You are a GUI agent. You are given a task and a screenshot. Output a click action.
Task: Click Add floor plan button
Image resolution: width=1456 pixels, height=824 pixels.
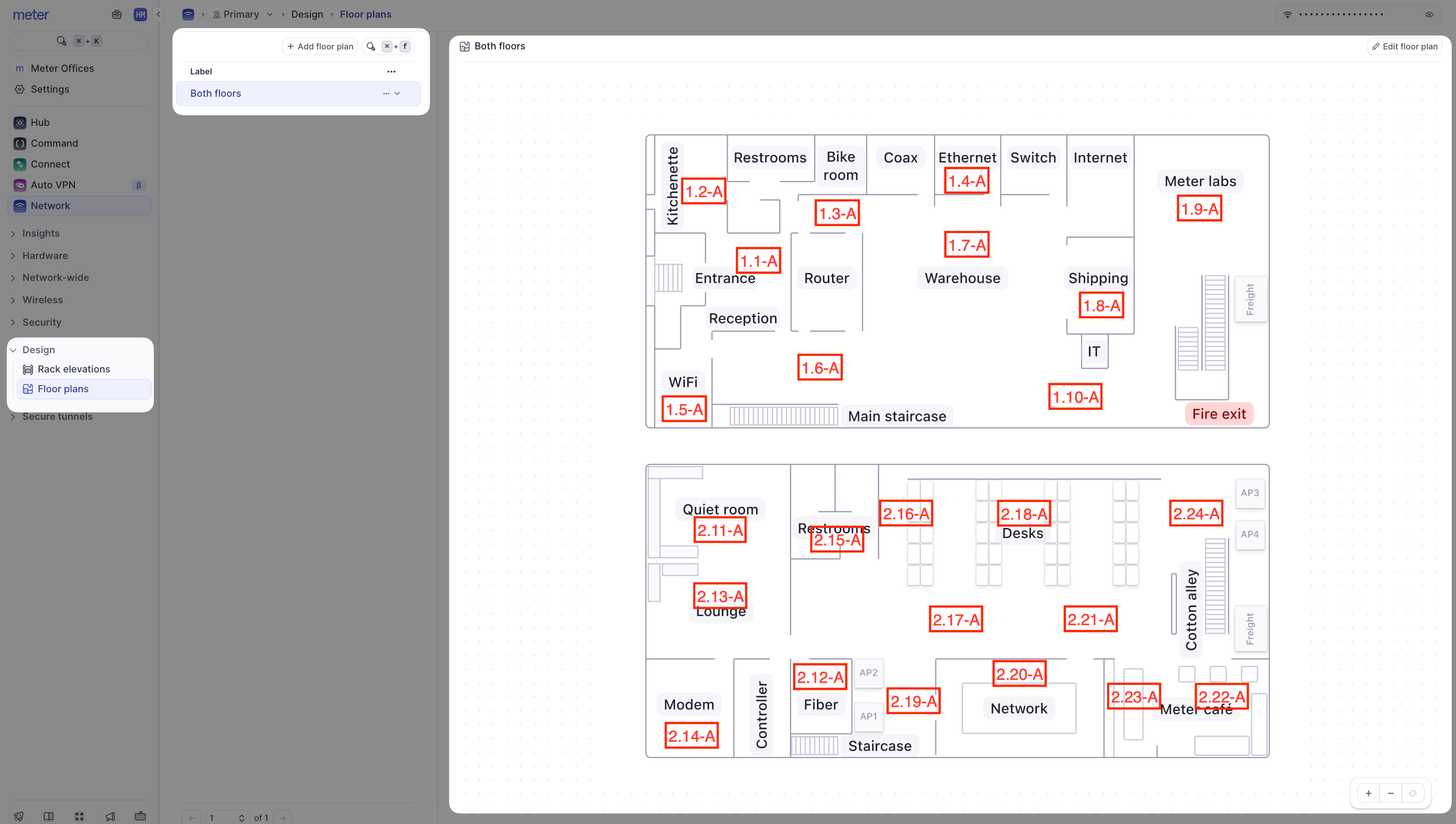point(320,46)
